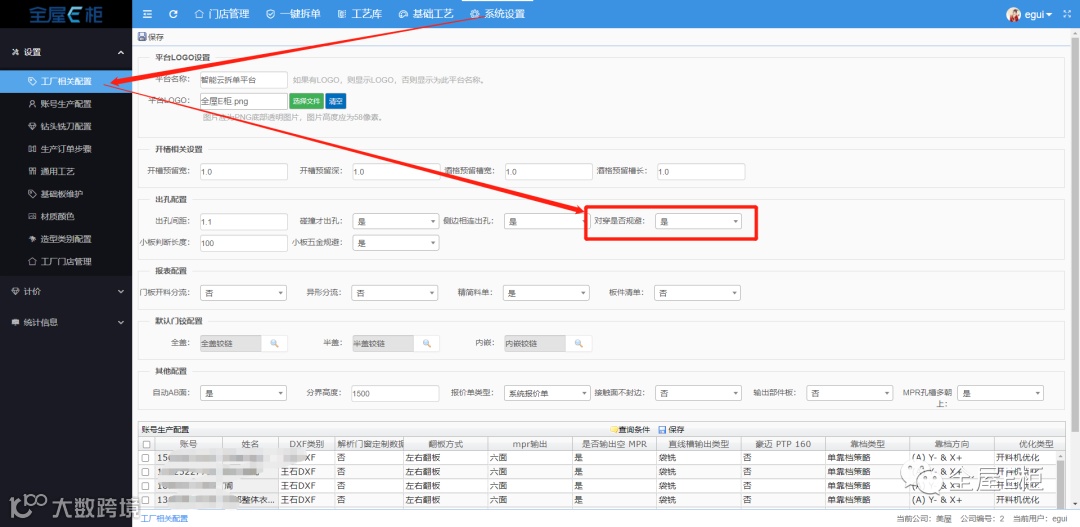
Task: Open the 板件清单 dropdown
Action: (x=697, y=293)
